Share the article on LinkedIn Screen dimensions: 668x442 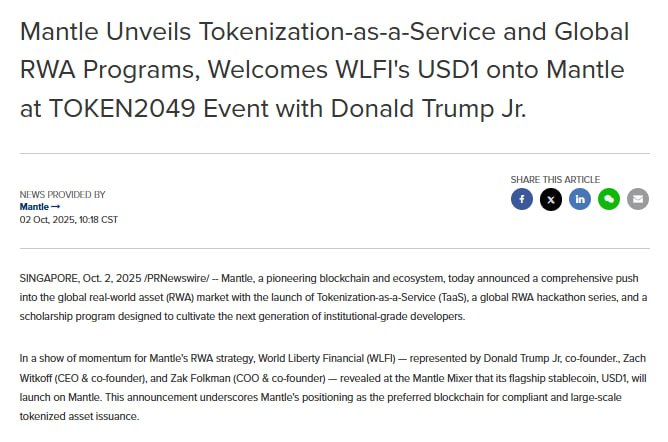pos(580,199)
